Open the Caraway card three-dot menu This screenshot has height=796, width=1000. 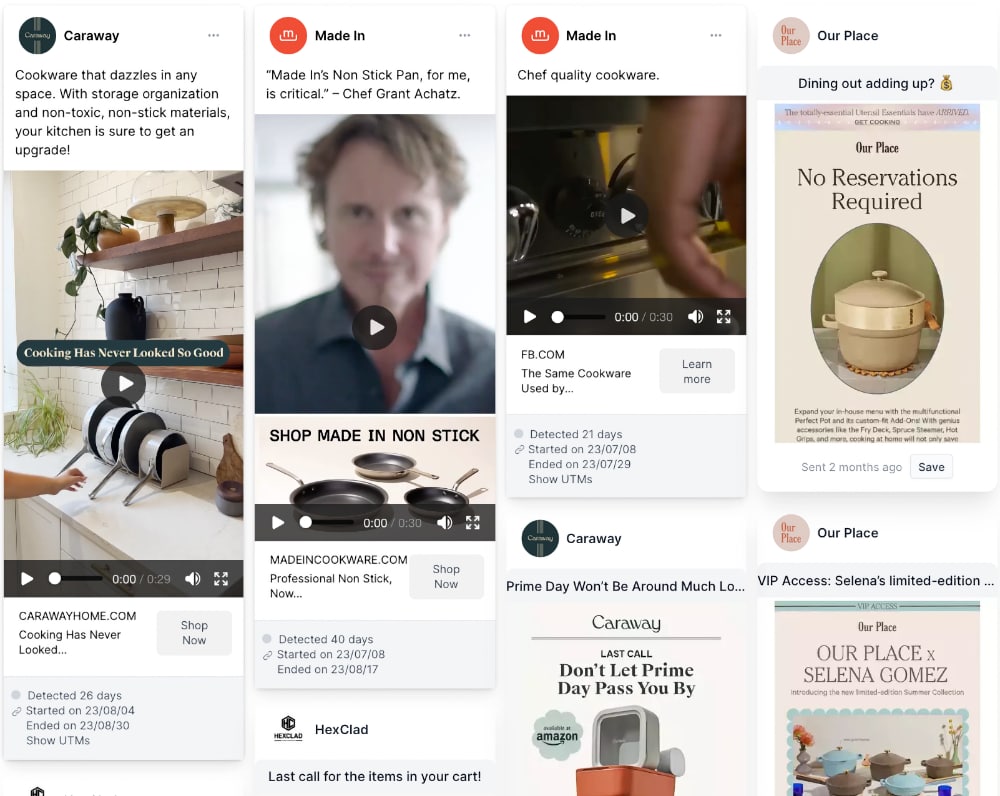(x=214, y=35)
